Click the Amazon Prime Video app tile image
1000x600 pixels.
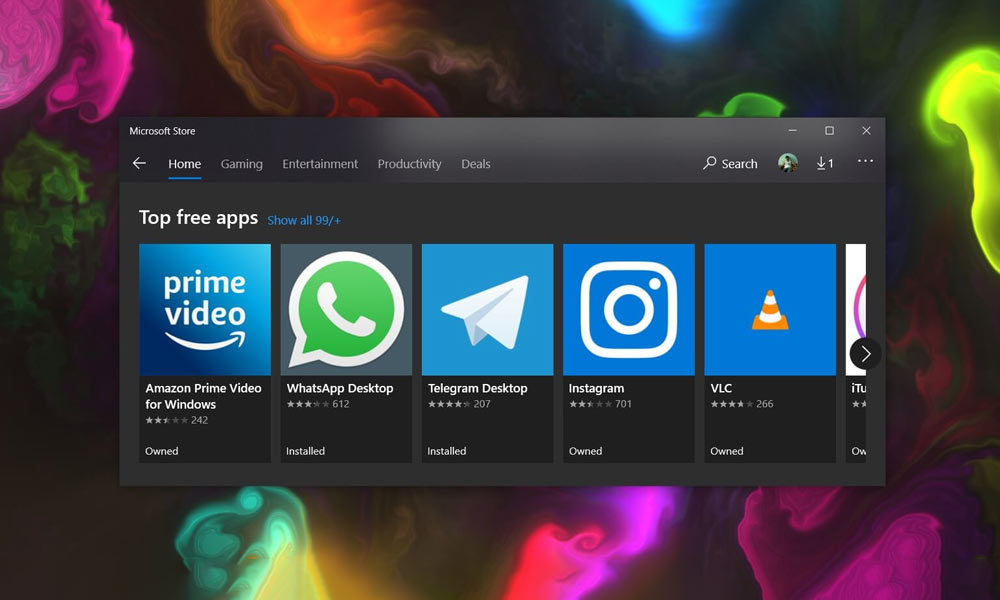point(205,309)
